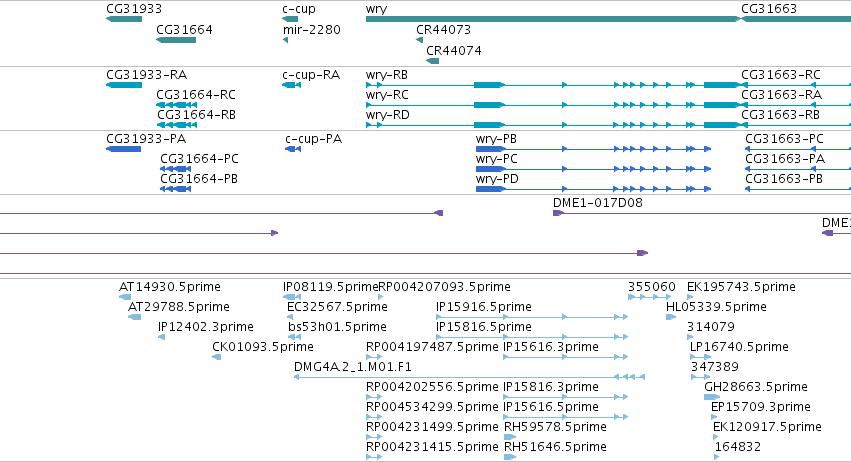851x462 pixels.
Task: Click the 347389 feature label
Action: click(715, 368)
